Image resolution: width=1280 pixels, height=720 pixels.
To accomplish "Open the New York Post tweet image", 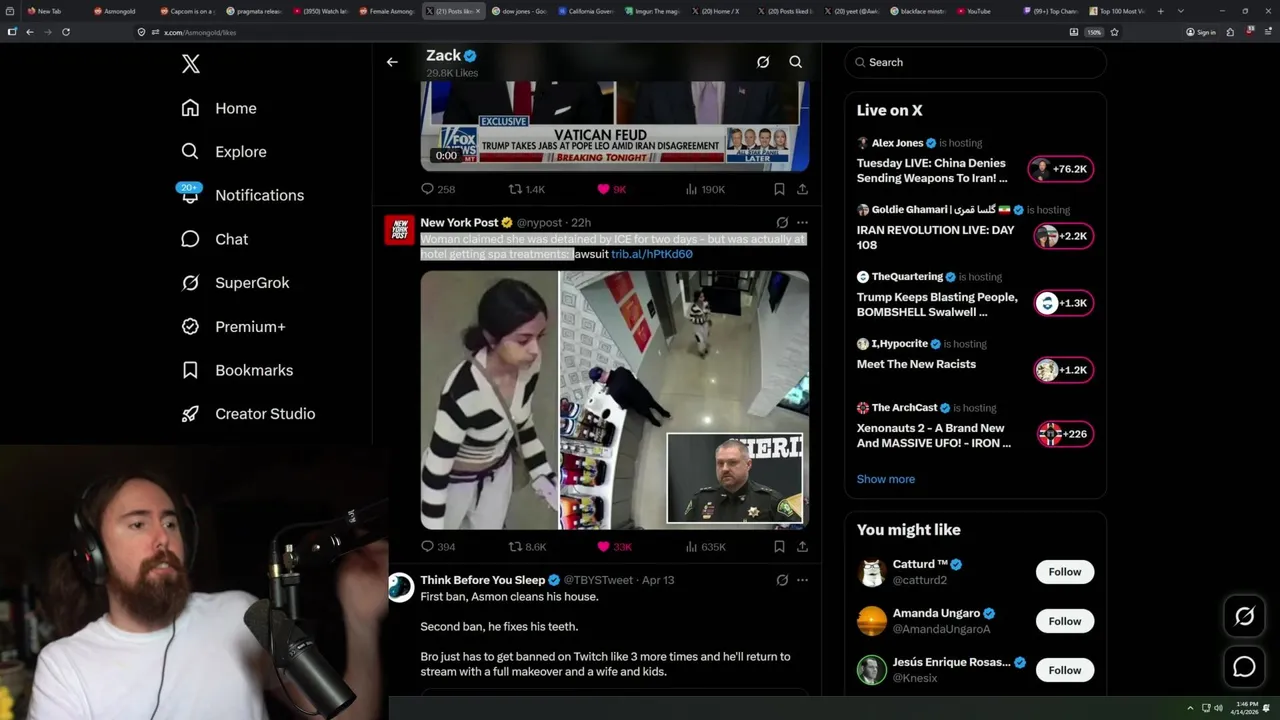I will click(x=614, y=400).
